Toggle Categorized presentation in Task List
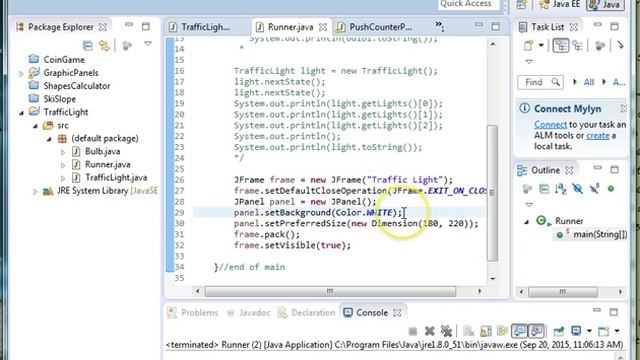This screenshot has width=640, height=360. tap(560, 45)
